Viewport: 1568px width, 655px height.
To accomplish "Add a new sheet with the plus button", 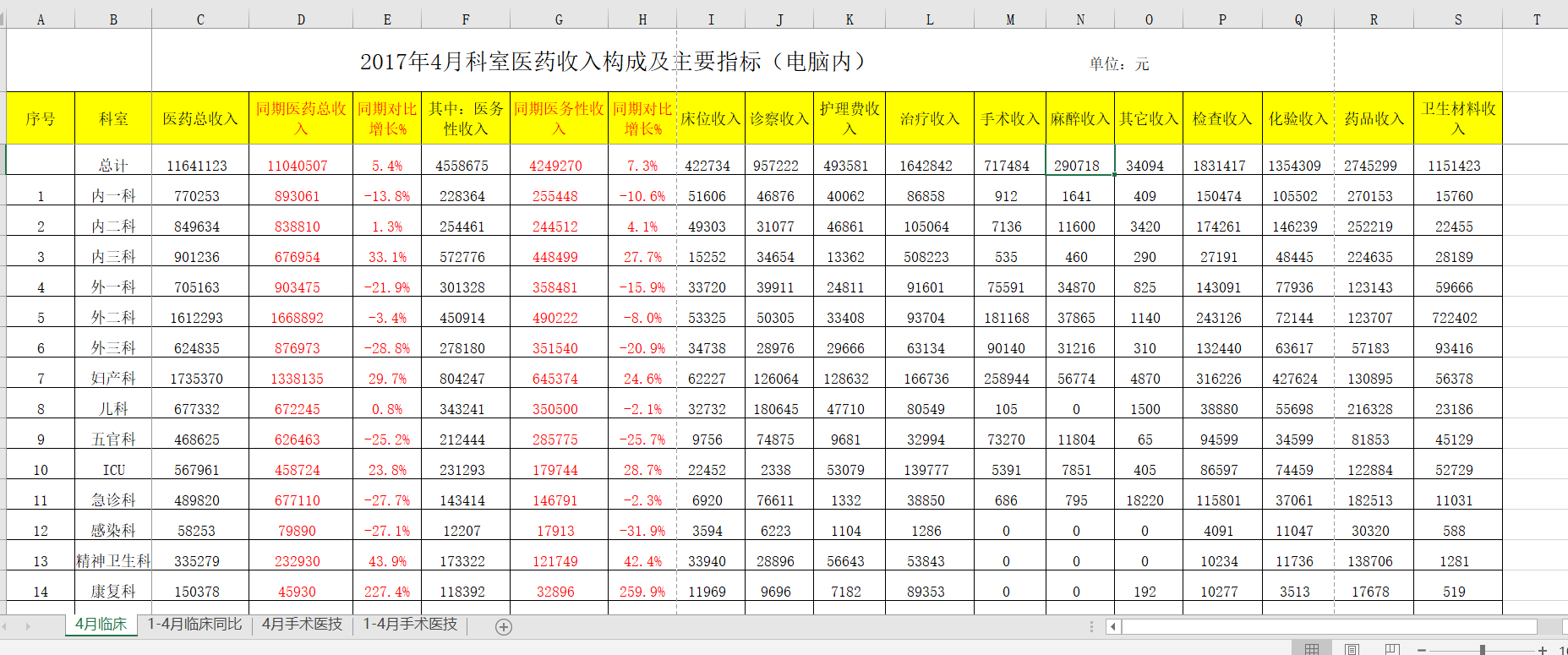I will pos(504,626).
